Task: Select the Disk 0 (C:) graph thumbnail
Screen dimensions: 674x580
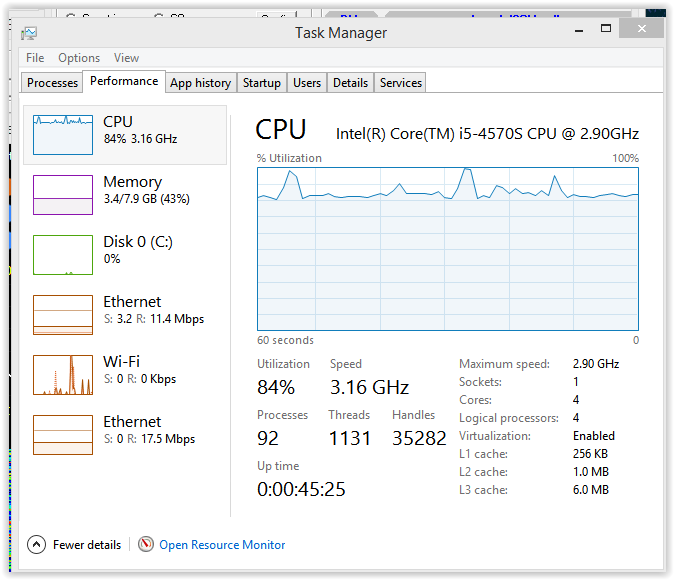Action: click(62, 255)
